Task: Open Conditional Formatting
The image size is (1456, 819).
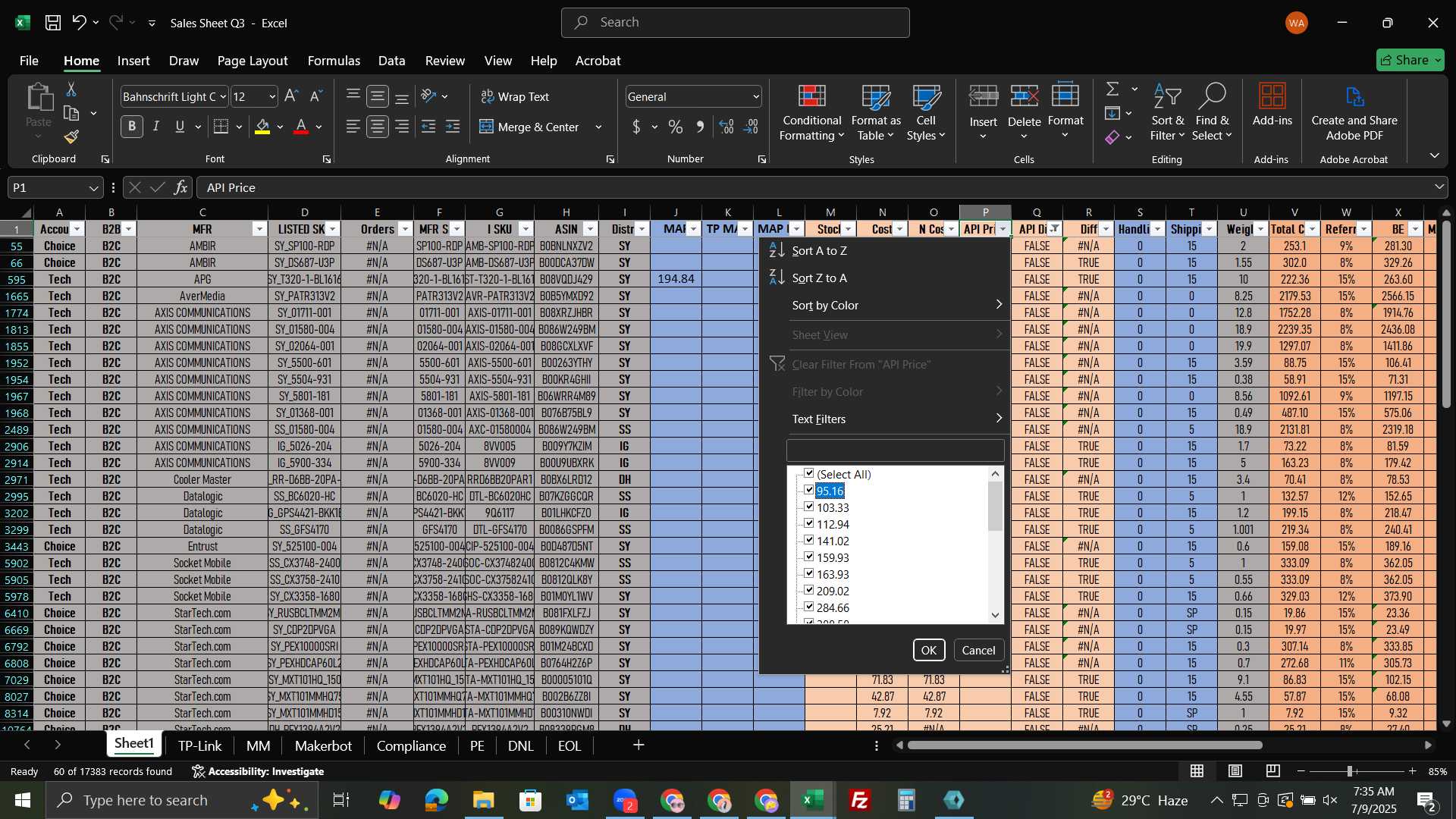Action: [811, 112]
